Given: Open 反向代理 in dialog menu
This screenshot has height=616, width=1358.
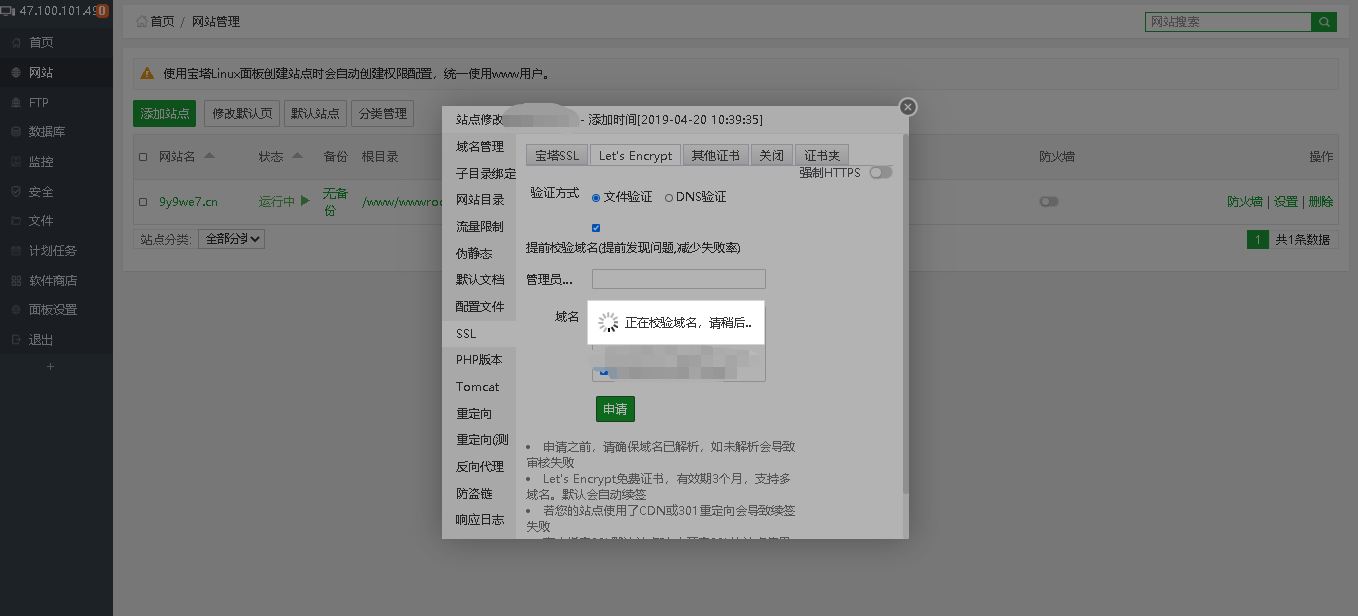Looking at the screenshot, I should tap(480, 467).
